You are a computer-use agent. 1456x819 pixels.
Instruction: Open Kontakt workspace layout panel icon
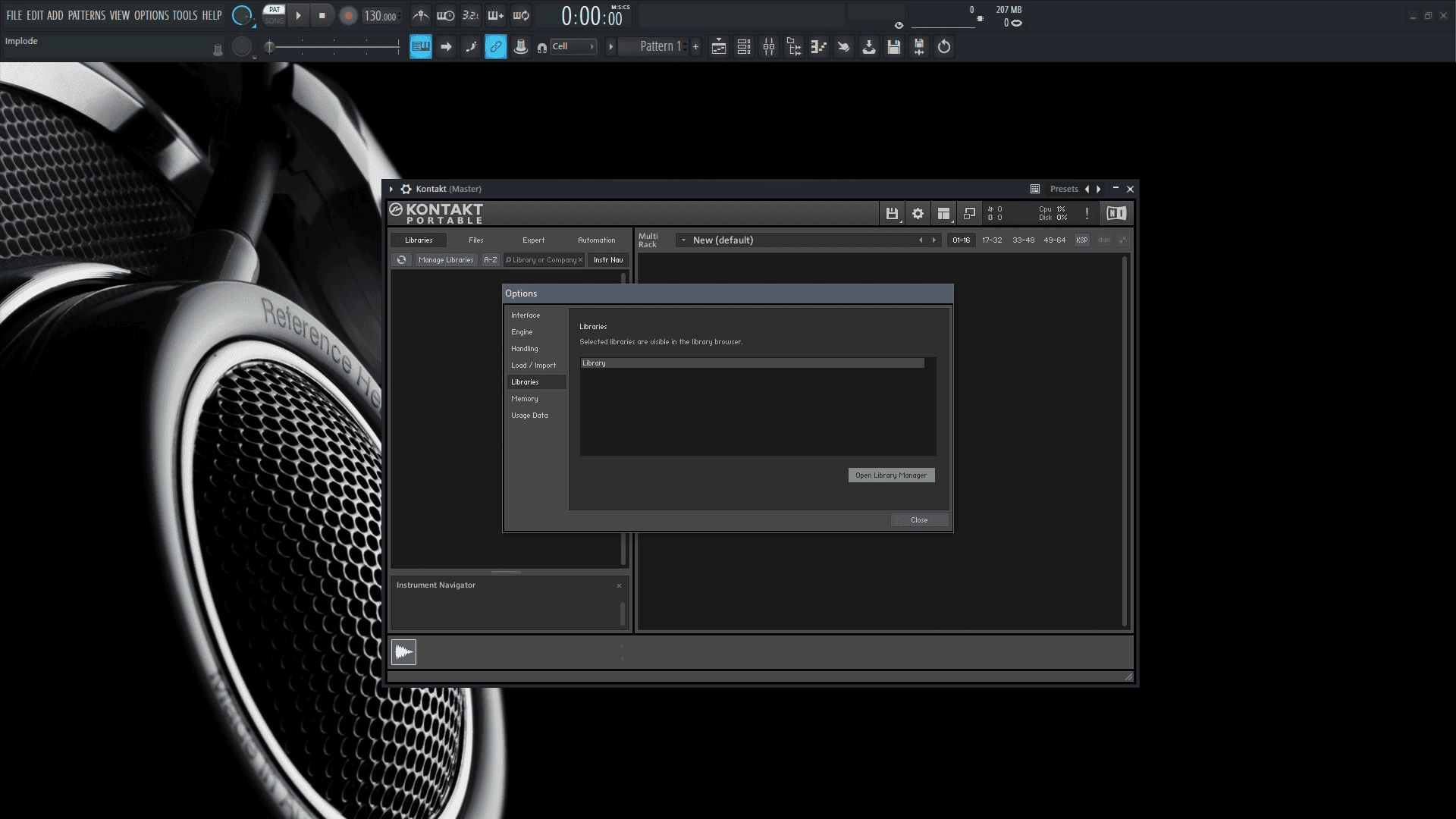coord(943,214)
